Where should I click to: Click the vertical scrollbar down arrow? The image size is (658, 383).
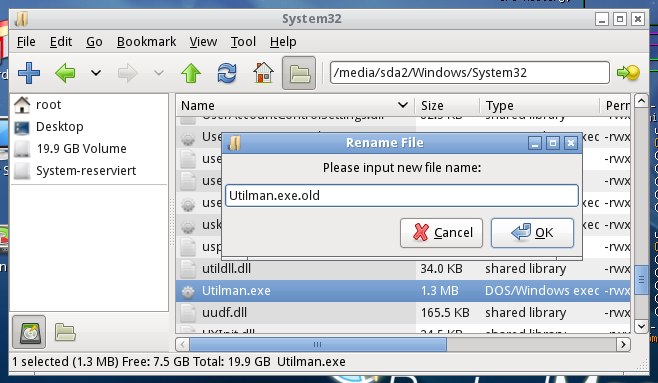(641, 326)
